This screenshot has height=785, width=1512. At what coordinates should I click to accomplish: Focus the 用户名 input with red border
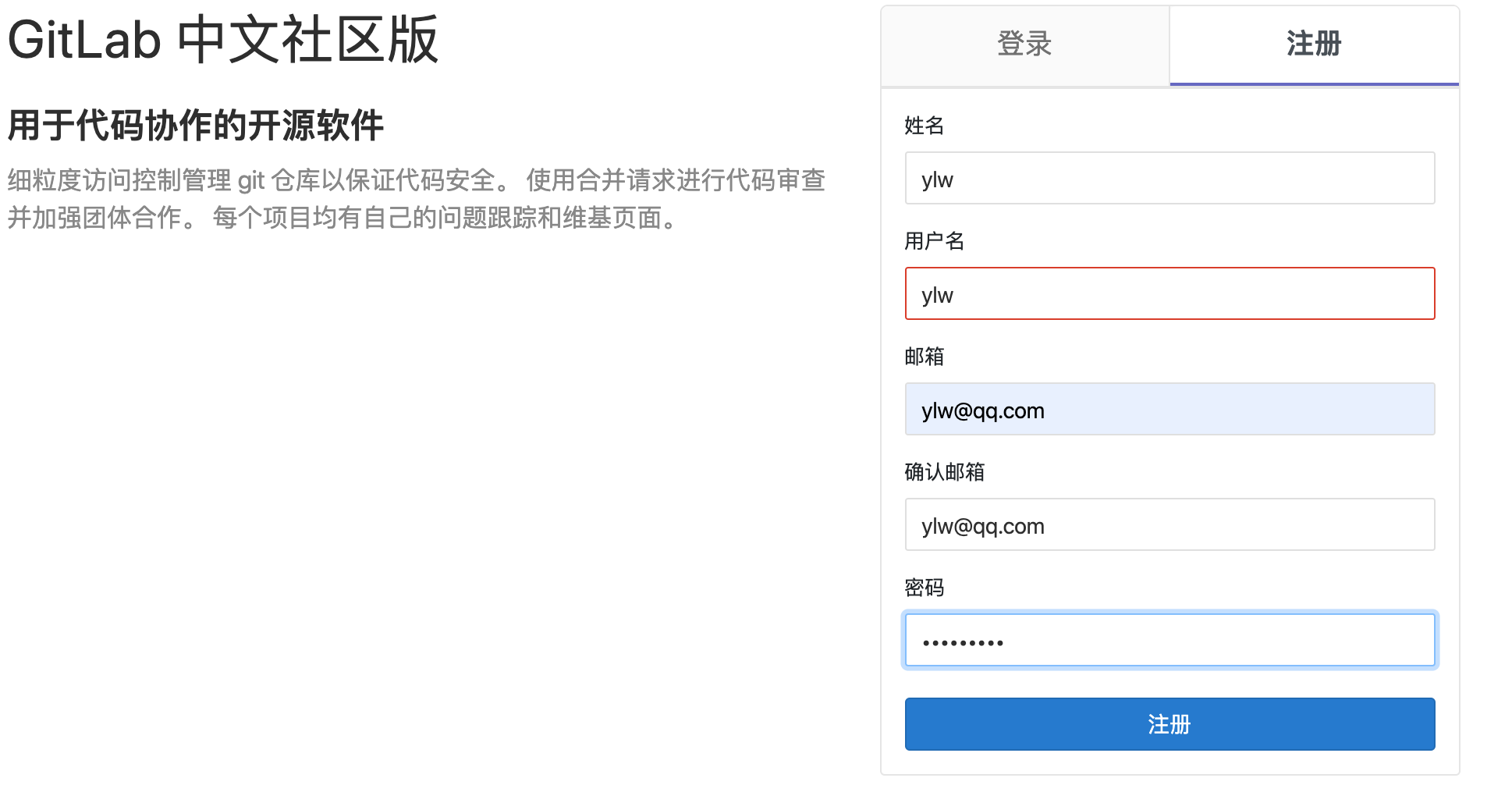[1169, 293]
